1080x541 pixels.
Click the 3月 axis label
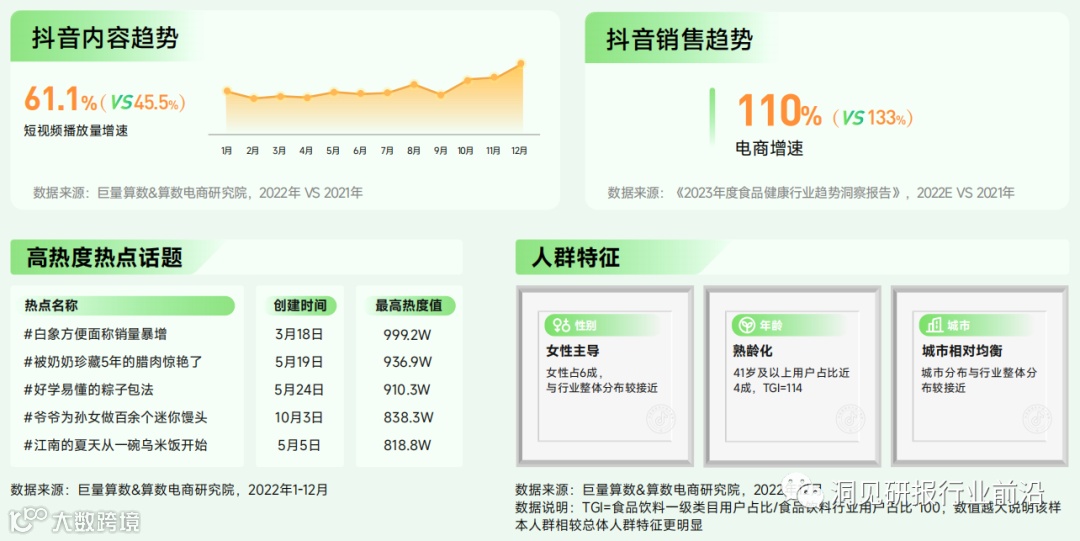280,151
